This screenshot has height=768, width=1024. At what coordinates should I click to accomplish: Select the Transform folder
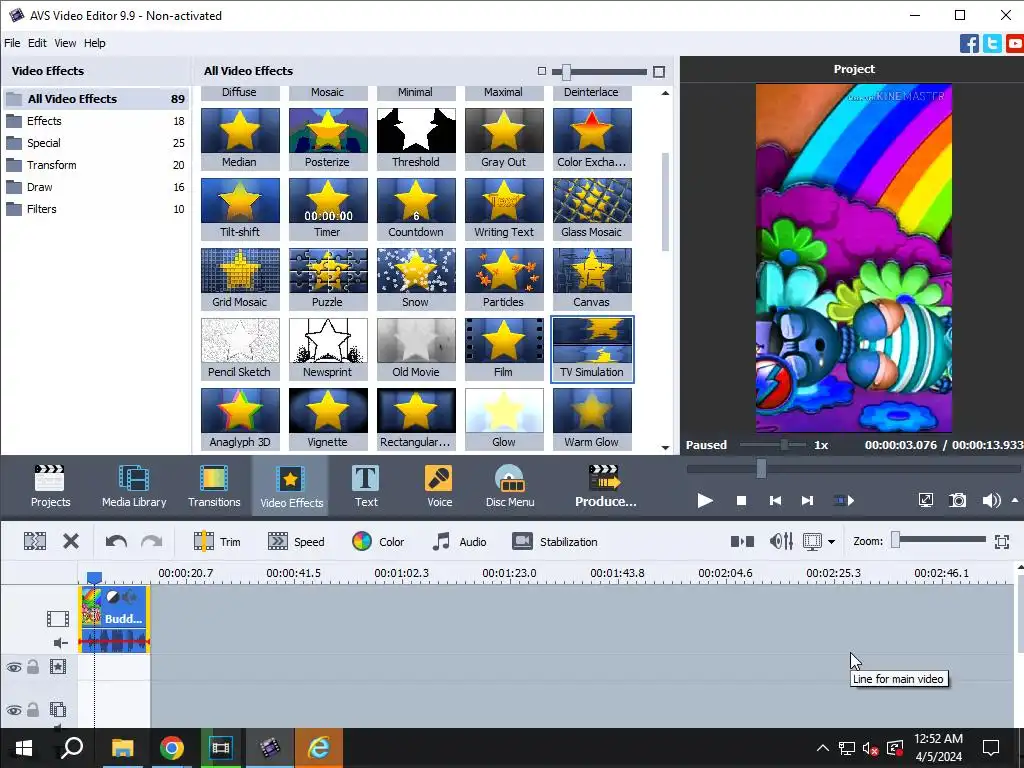pyautogui.click(x=95, y=165)
